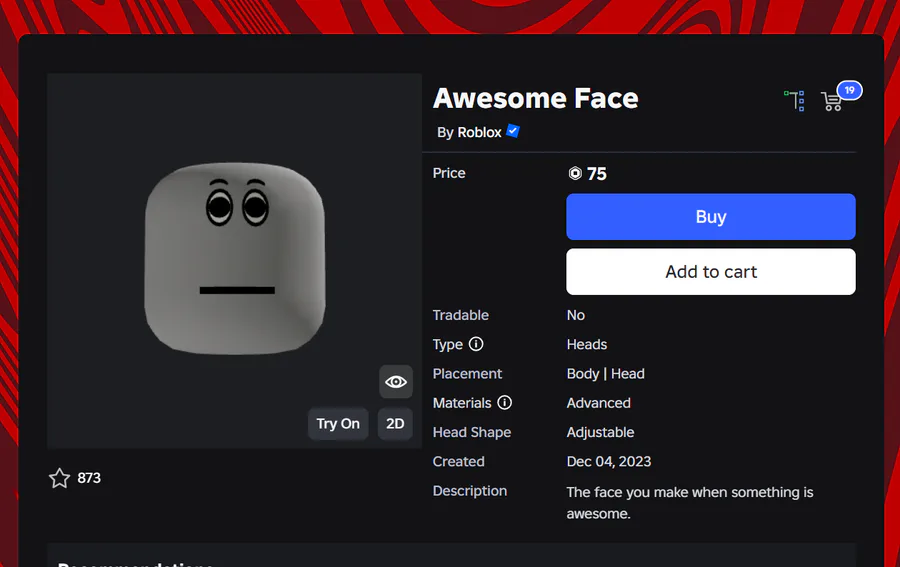Switch the preview to 2D view
This screenshot has height=567, width=900.
tap(395, 423)
